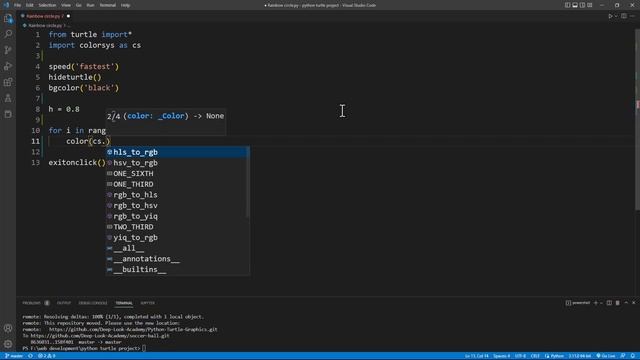Viewport: 640px width, 360px height.
Task: Select rgb_to_hls suggestion
Action: point(178,195)
